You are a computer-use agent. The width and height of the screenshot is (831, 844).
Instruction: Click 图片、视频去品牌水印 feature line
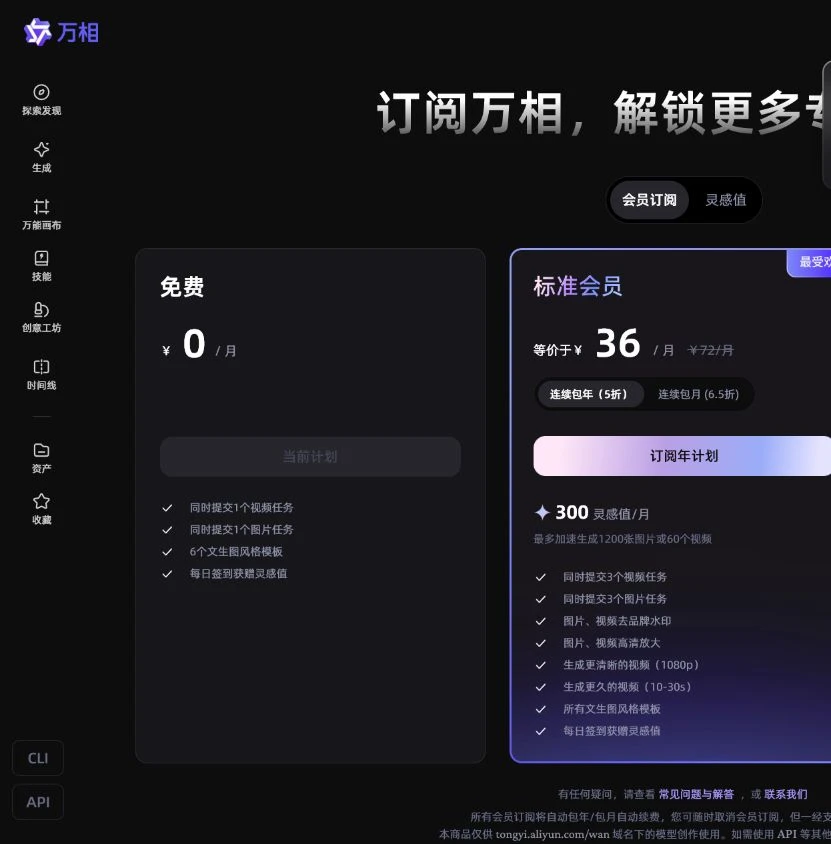click(617, 621)
